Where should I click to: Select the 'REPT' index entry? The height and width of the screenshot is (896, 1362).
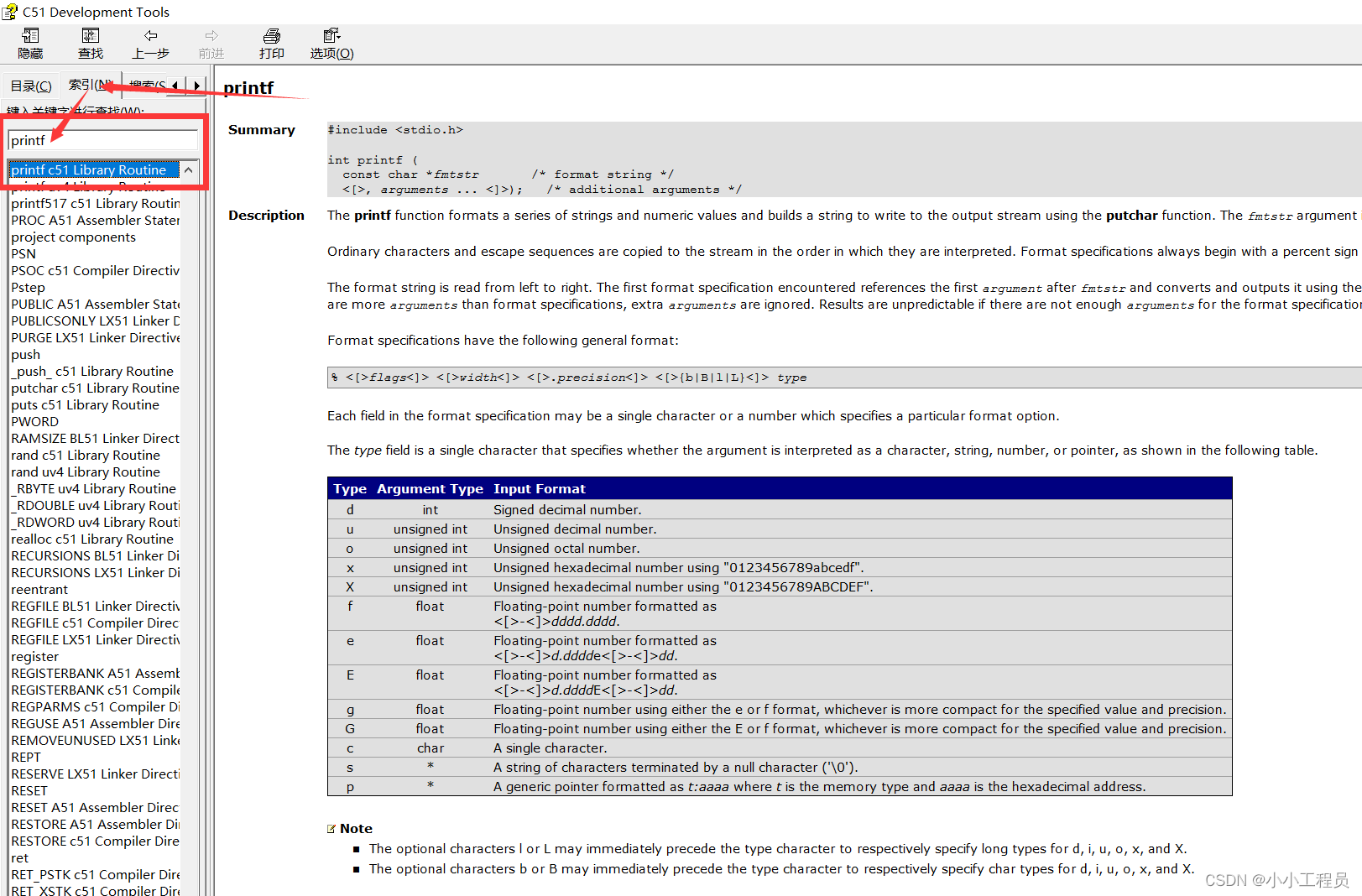coord(26,757)
